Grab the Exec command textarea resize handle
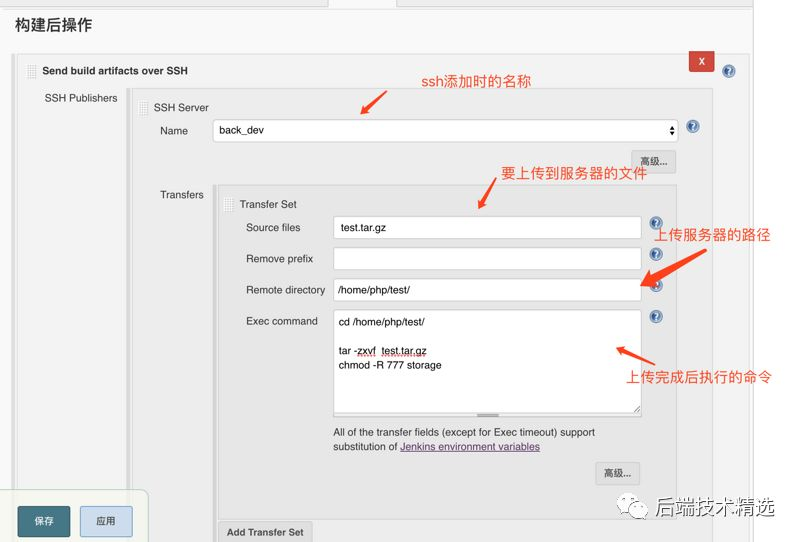 636,409
